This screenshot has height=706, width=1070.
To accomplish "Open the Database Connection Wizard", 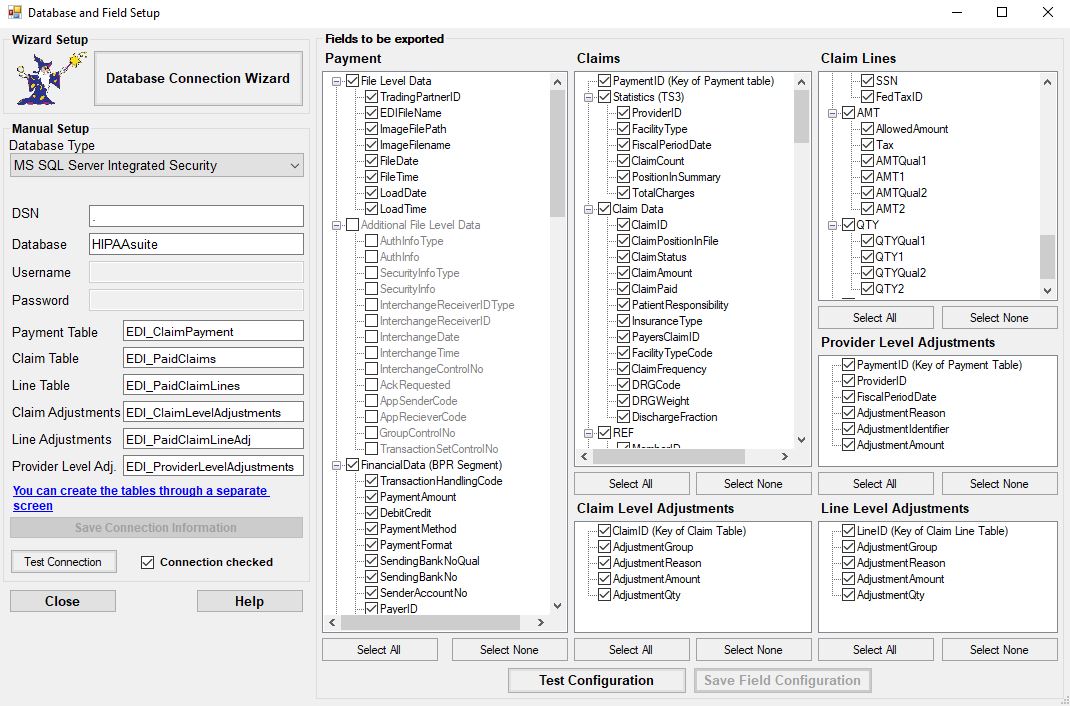I will click(198, 78).
